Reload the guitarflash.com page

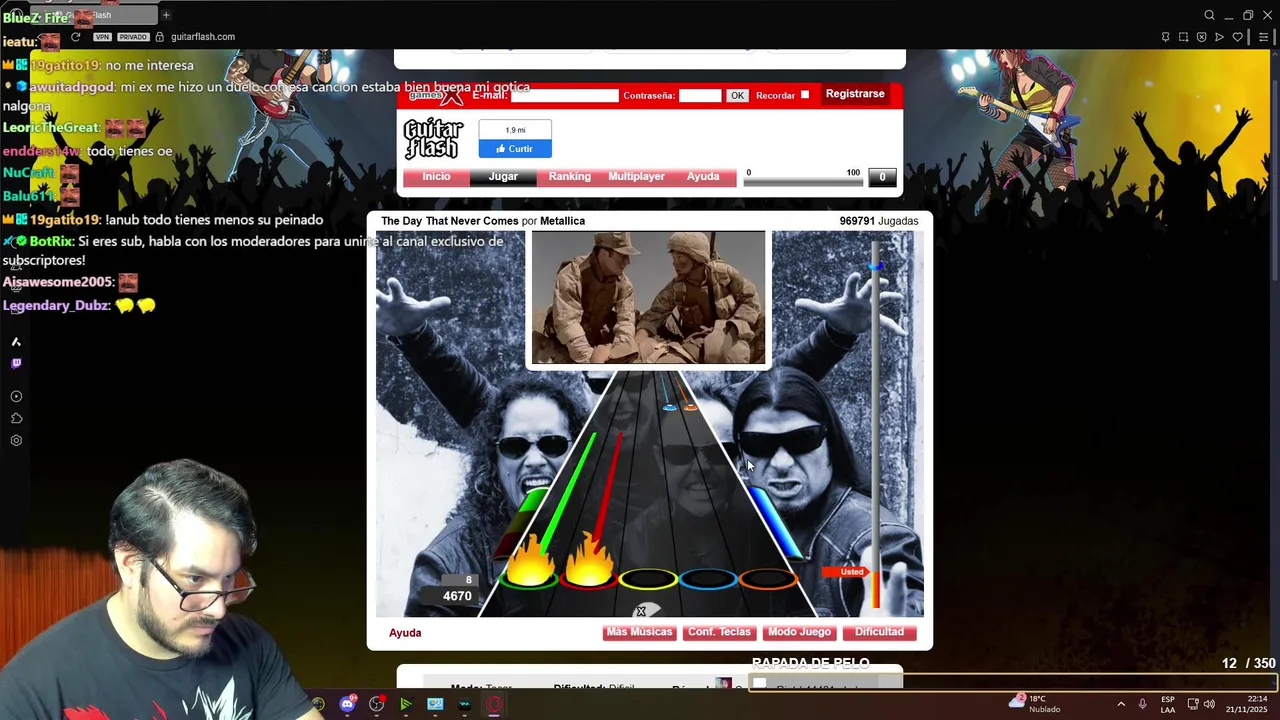75,37
